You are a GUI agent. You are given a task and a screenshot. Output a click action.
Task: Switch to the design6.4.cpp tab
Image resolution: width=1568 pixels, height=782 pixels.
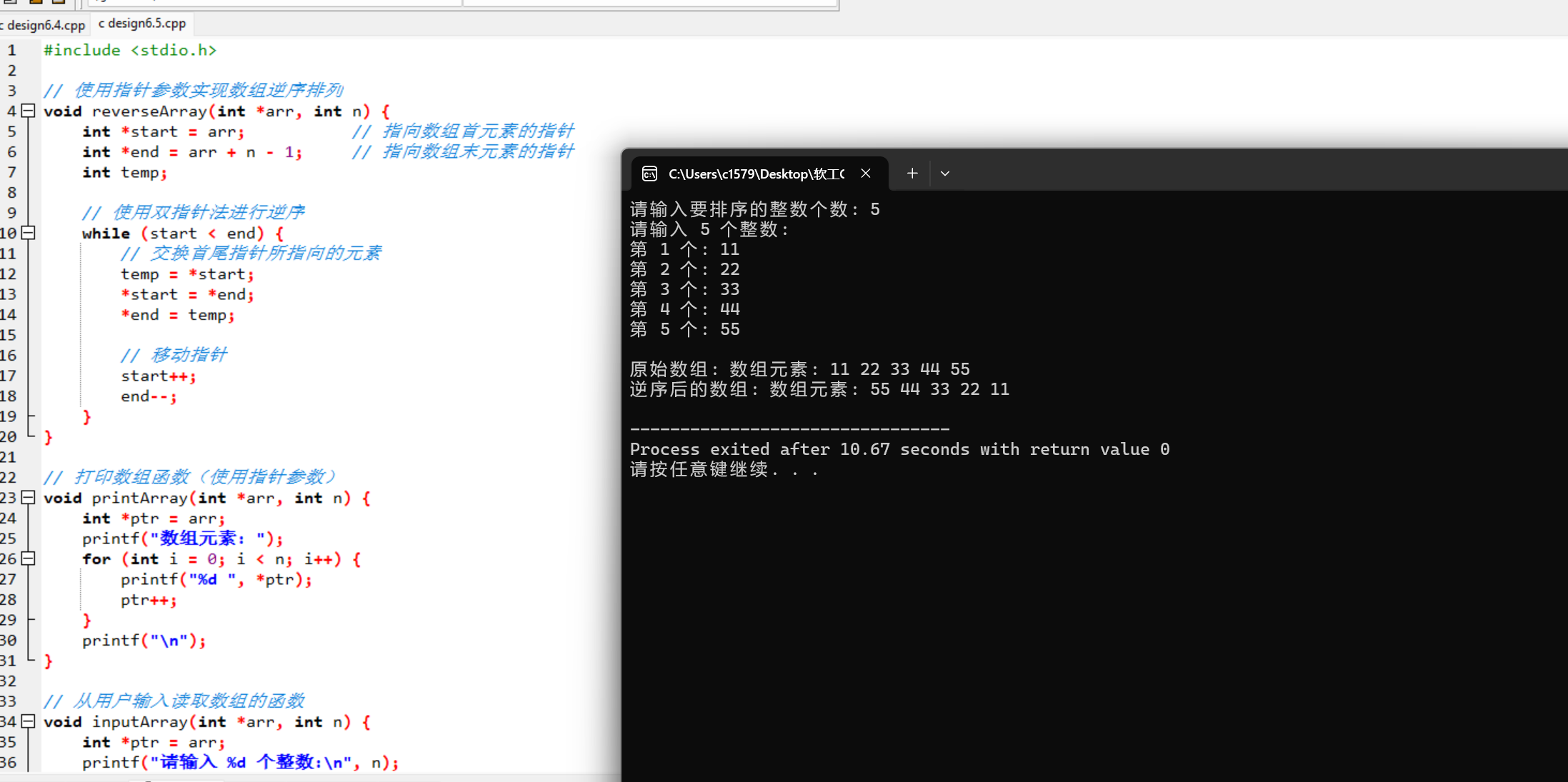click(x=44, y=25)
